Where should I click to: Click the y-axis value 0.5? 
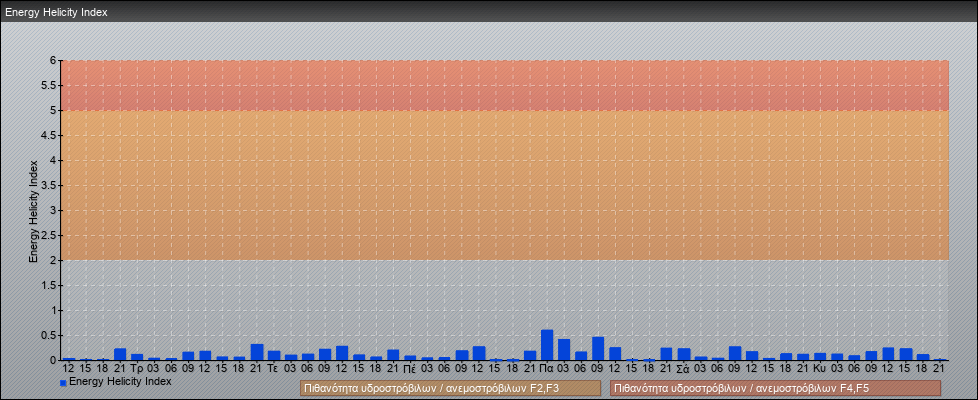[49, 335]
